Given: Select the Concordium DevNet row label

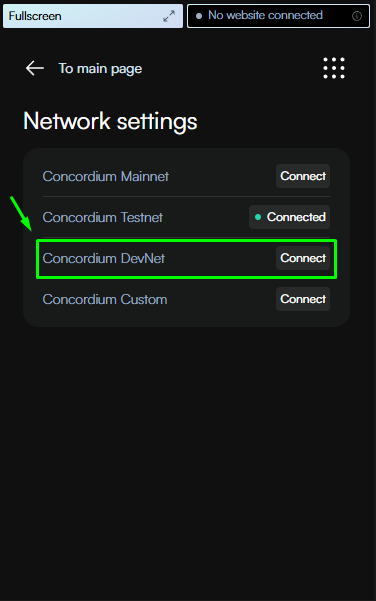Looking at the screenshot, I should tap(103, 258).
